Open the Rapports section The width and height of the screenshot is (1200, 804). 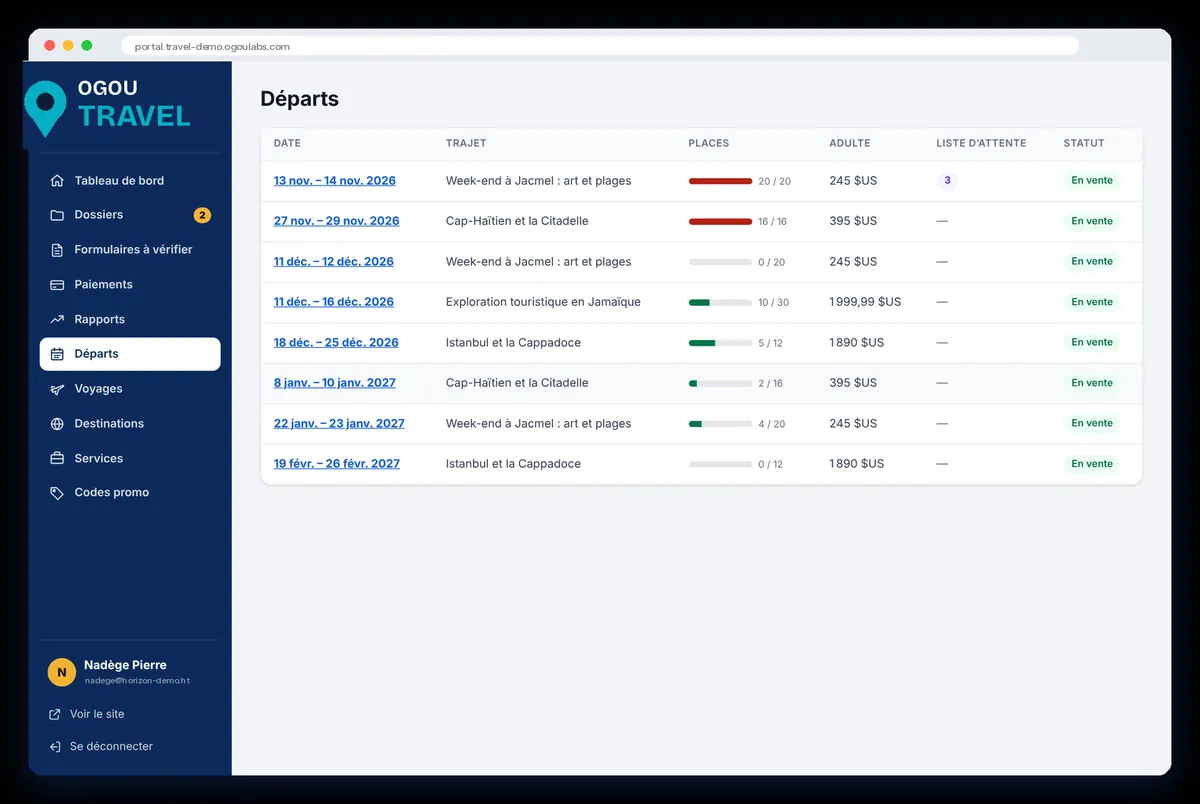coord(130,320)
